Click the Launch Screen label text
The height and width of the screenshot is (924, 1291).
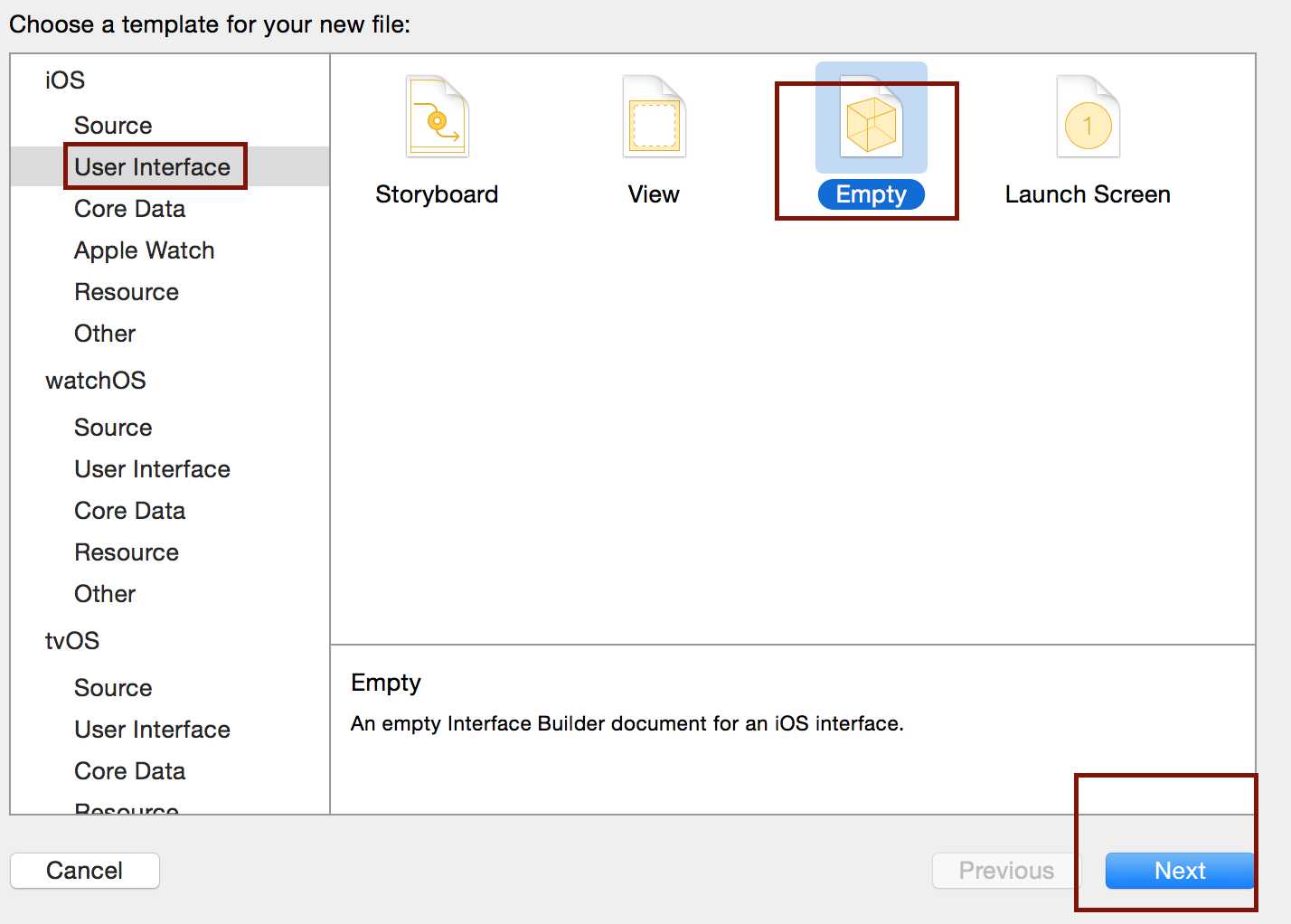(x=1088, y=194)
